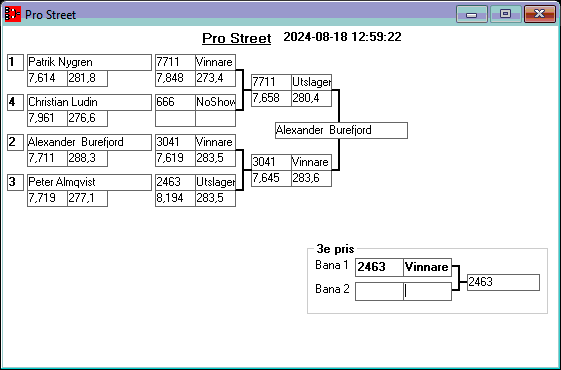Screen dimensions: 561x370
Task: Click Patrik Nygren's speed 281,8
Action: click(87, 78)
